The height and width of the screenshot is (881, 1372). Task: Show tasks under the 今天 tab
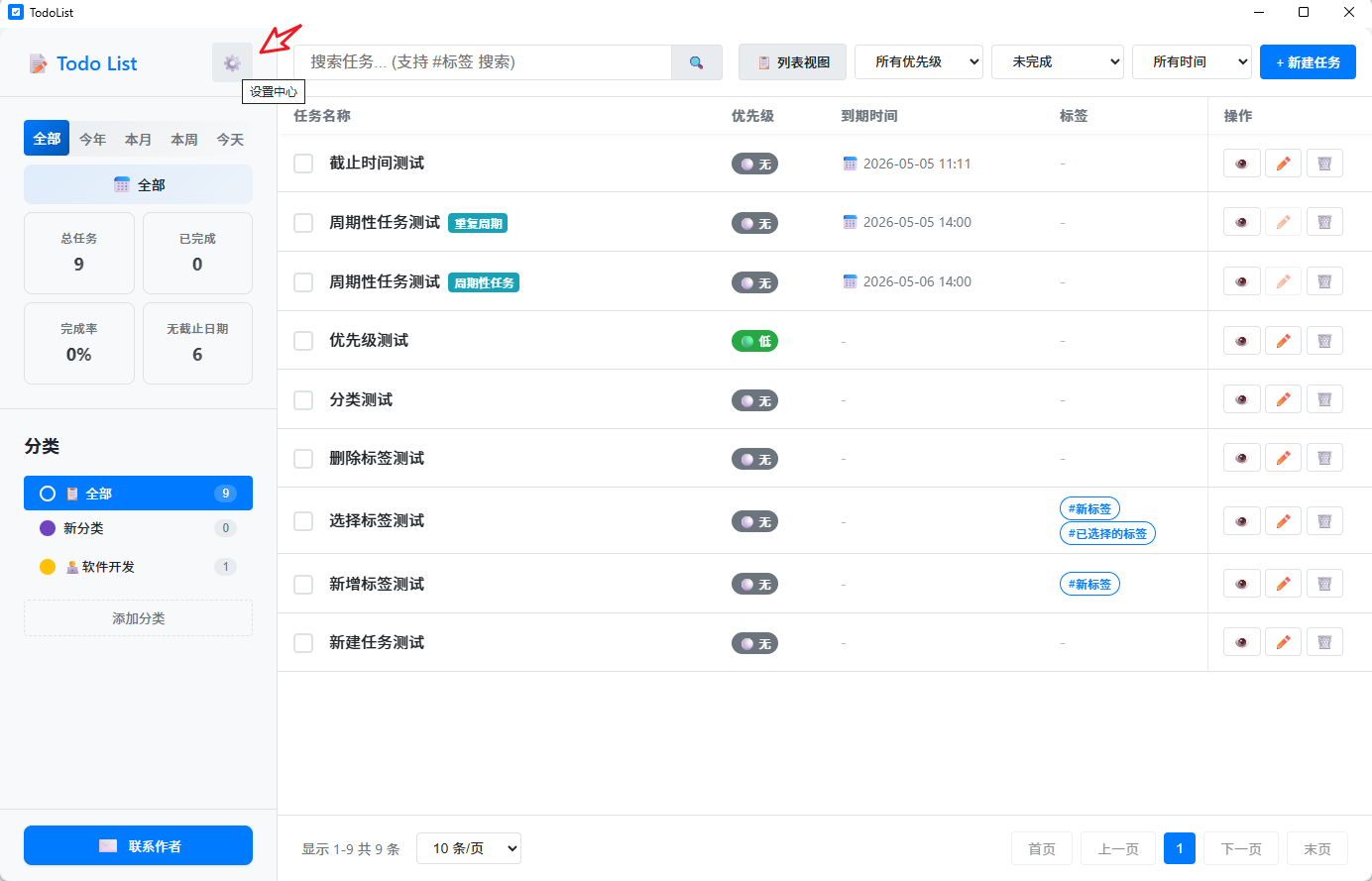[x=230, y=139]
